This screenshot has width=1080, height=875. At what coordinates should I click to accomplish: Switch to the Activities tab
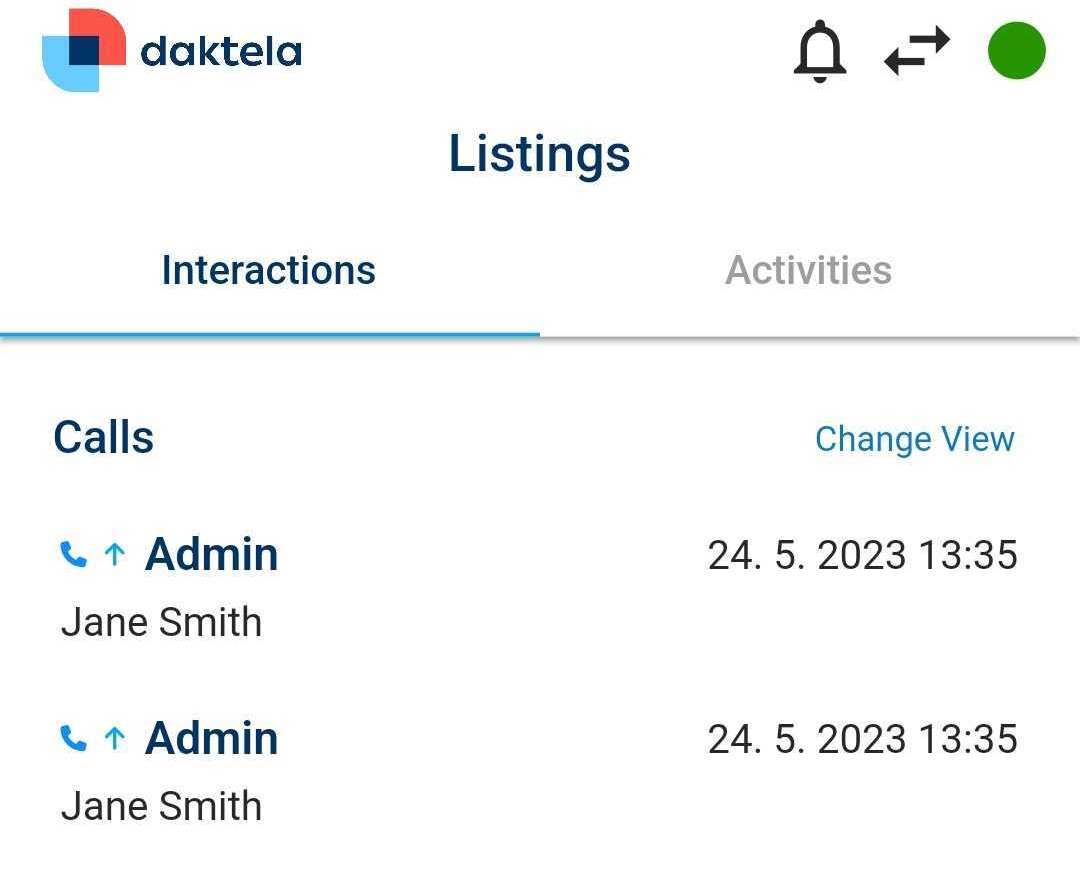coord(808,271)
